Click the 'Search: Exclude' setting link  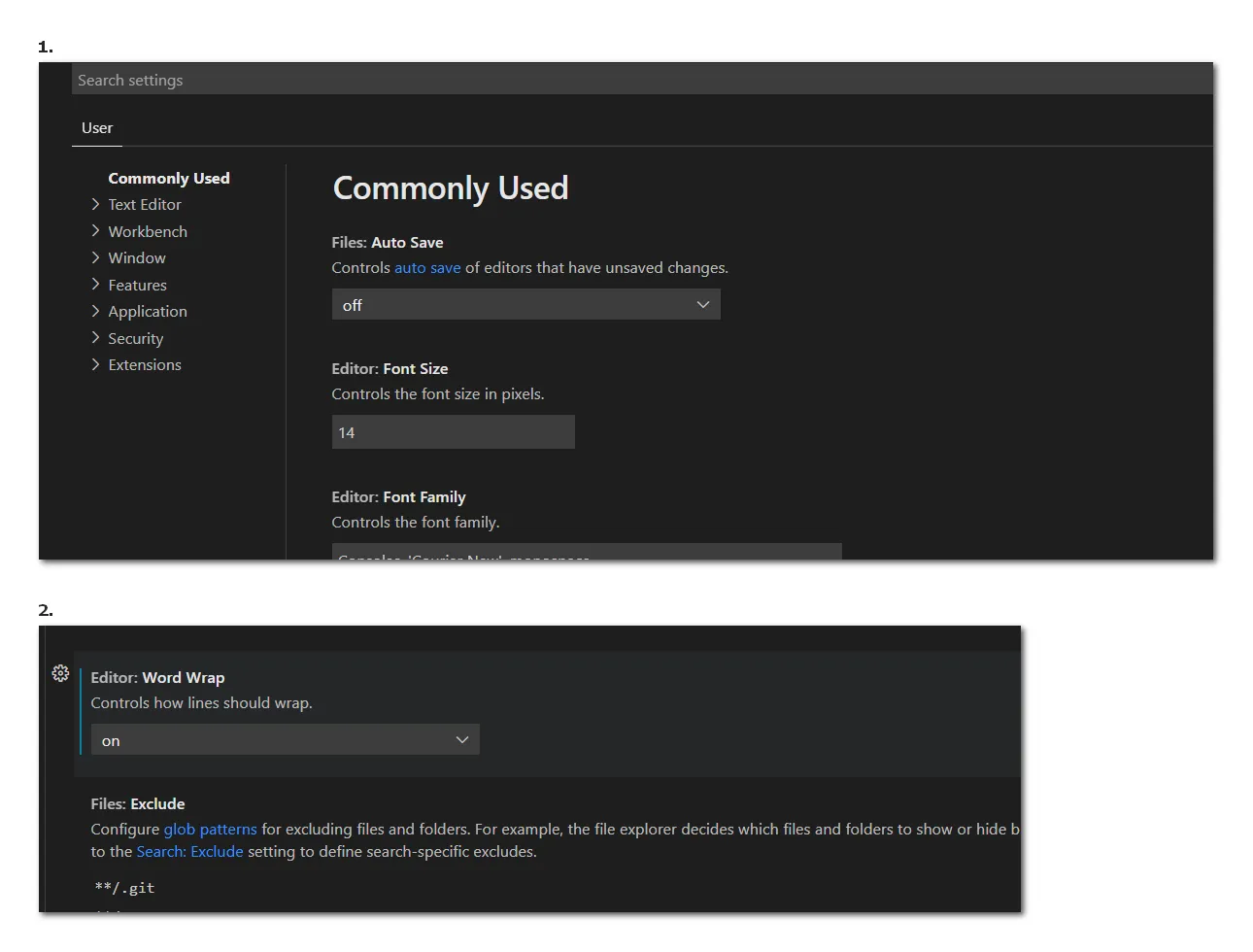click(x=189, y=852)
